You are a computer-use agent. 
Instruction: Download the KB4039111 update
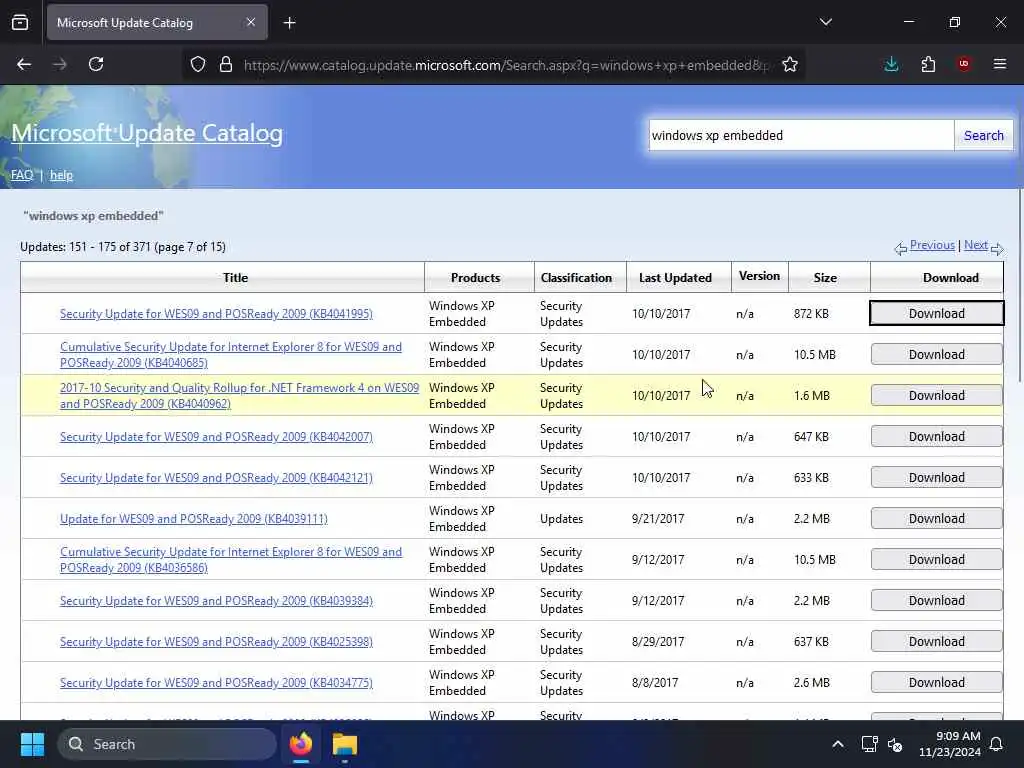click(936, 519)
